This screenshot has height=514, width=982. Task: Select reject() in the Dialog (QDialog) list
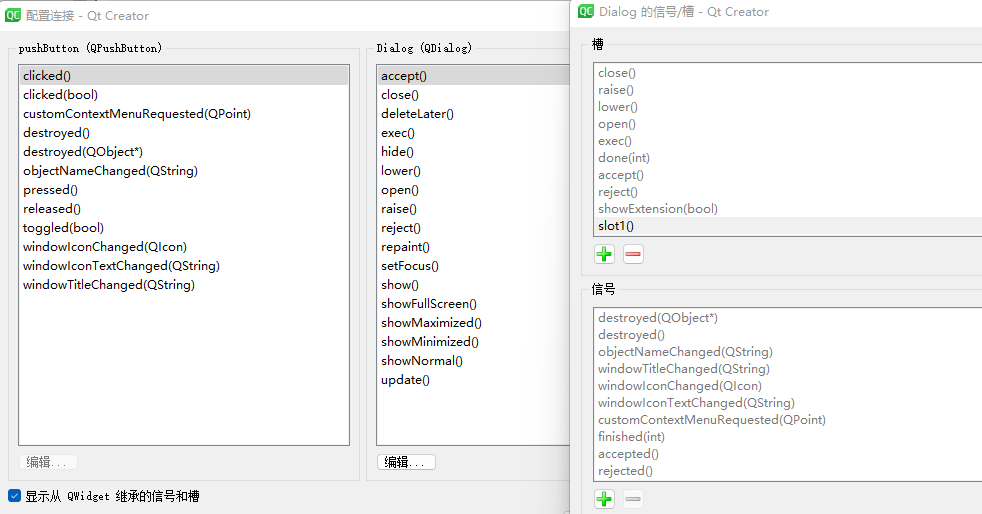(x=473, y=228)
